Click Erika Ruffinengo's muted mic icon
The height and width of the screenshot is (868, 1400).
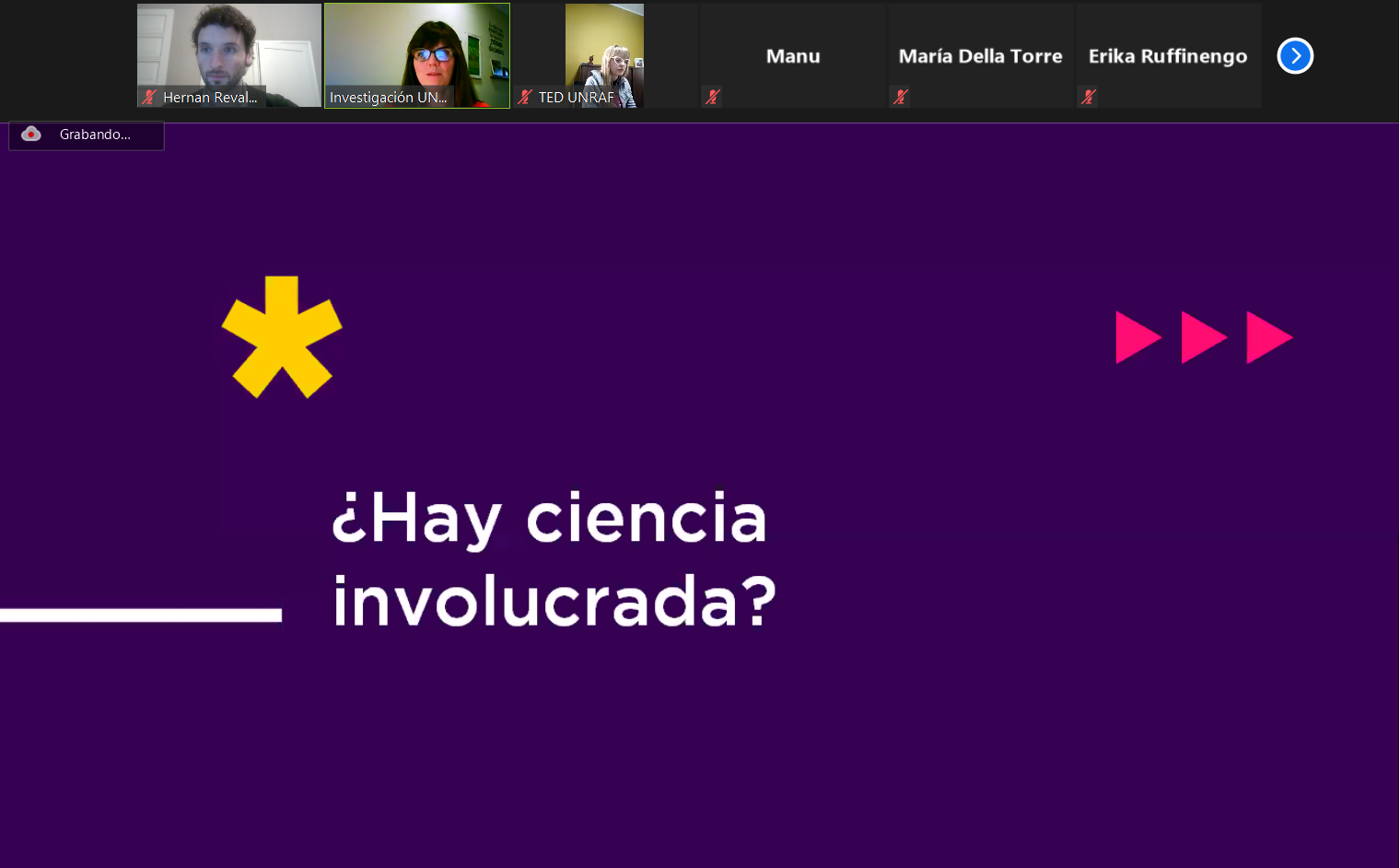coord(1088,97)
